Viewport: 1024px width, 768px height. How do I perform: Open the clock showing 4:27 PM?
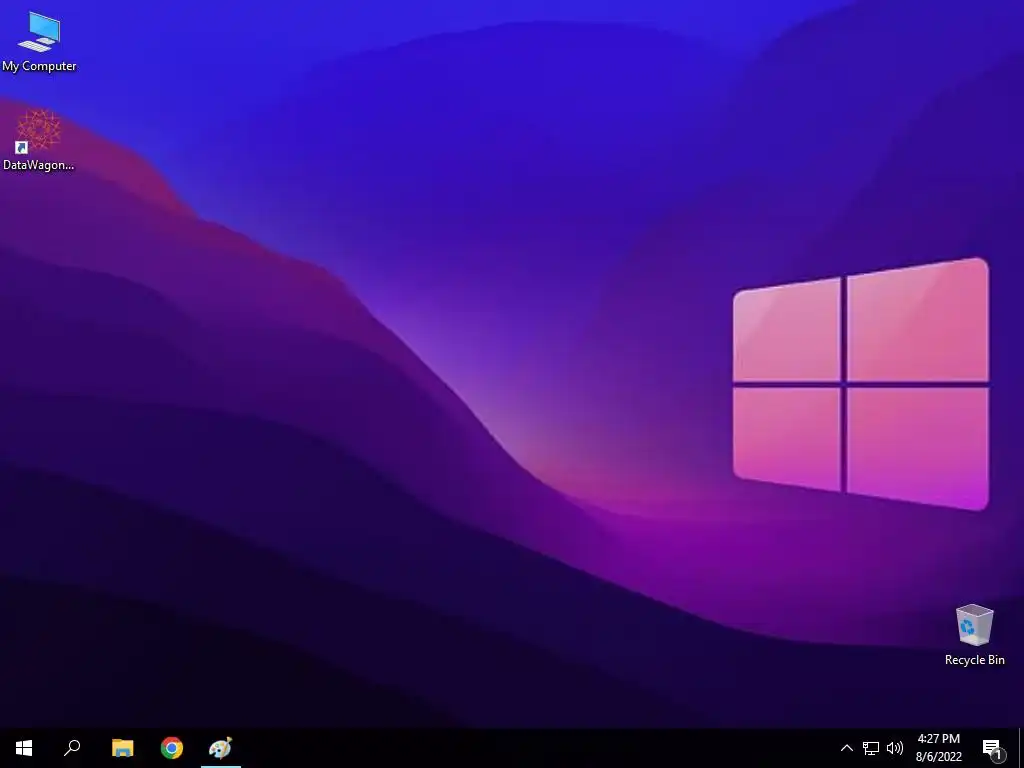(x=938, y=748)
